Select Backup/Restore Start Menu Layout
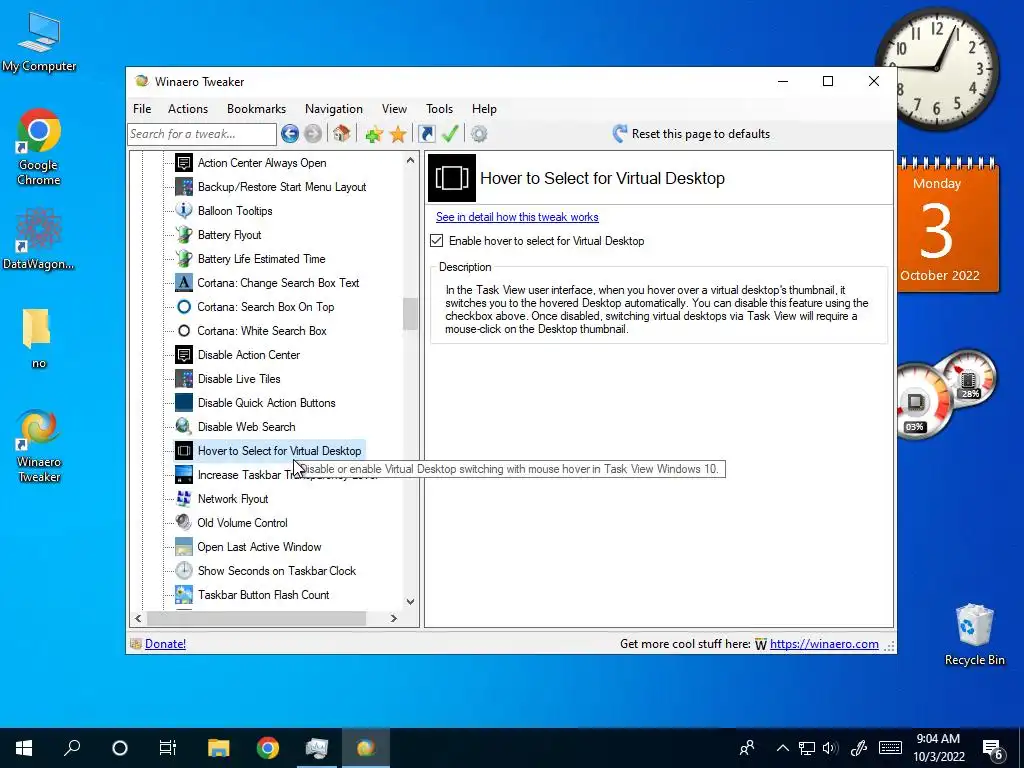Image resolution: width=1024 pixels, height=768 pixels. pyautogui.click(x=281, y=187)
